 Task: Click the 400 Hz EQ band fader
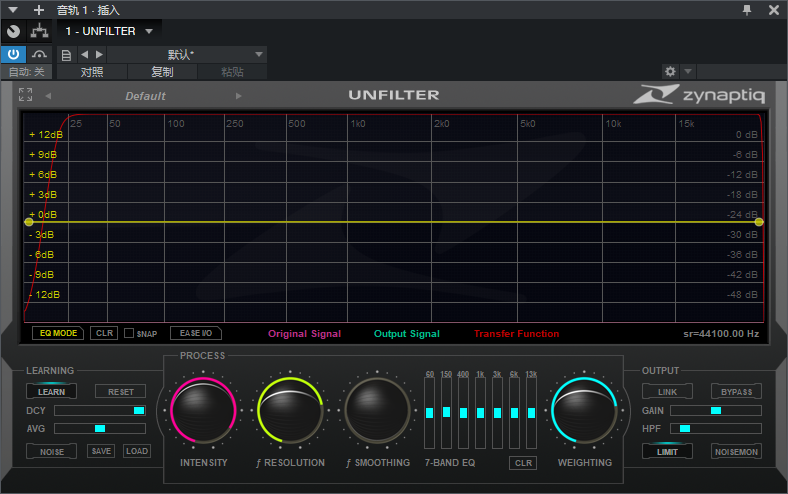(x=463, y=413)
